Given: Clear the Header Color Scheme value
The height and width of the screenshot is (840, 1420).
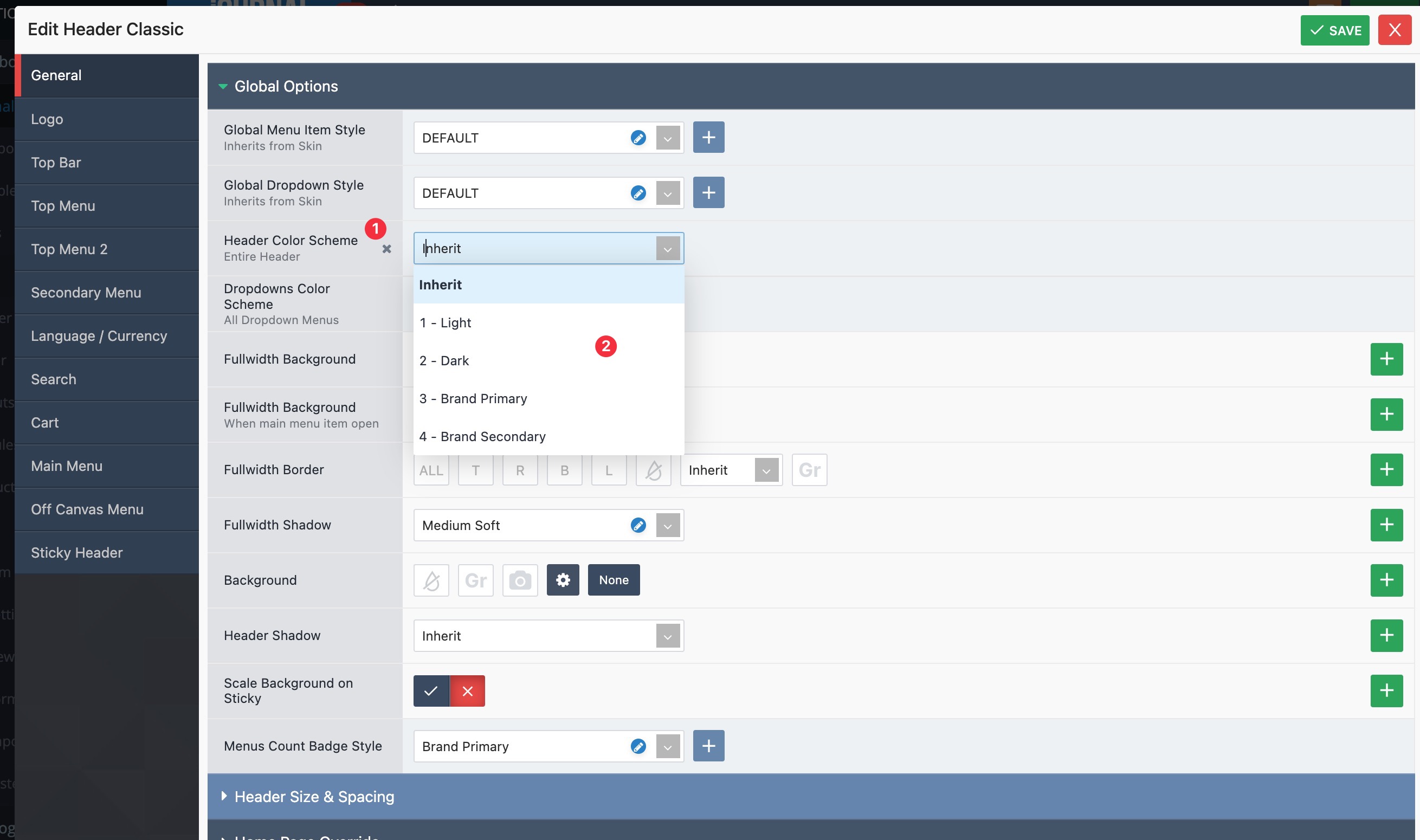Looking at the screenshot, I should (x=386, y=249).
